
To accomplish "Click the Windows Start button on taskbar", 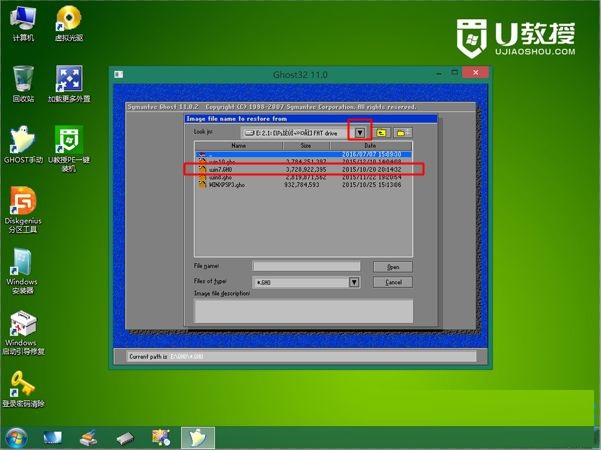I will [16, 437].
